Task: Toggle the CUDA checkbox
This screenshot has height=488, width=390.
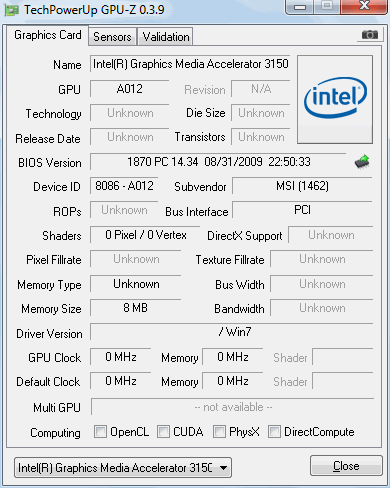Action: coord(163,431)
